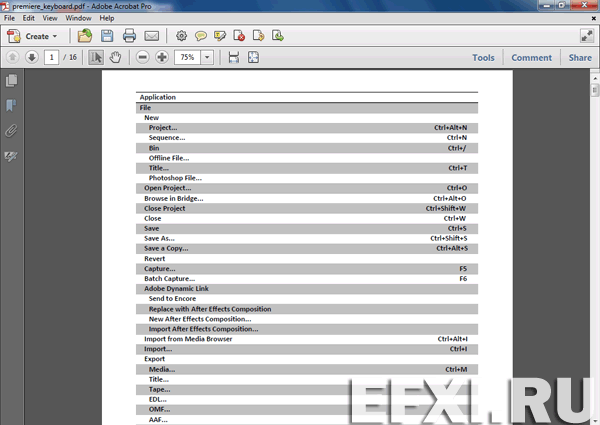Image resolution: width=600 pixels, height=425 pixels.
Task: Open the File menu
Action: click(x=9, y=18)
